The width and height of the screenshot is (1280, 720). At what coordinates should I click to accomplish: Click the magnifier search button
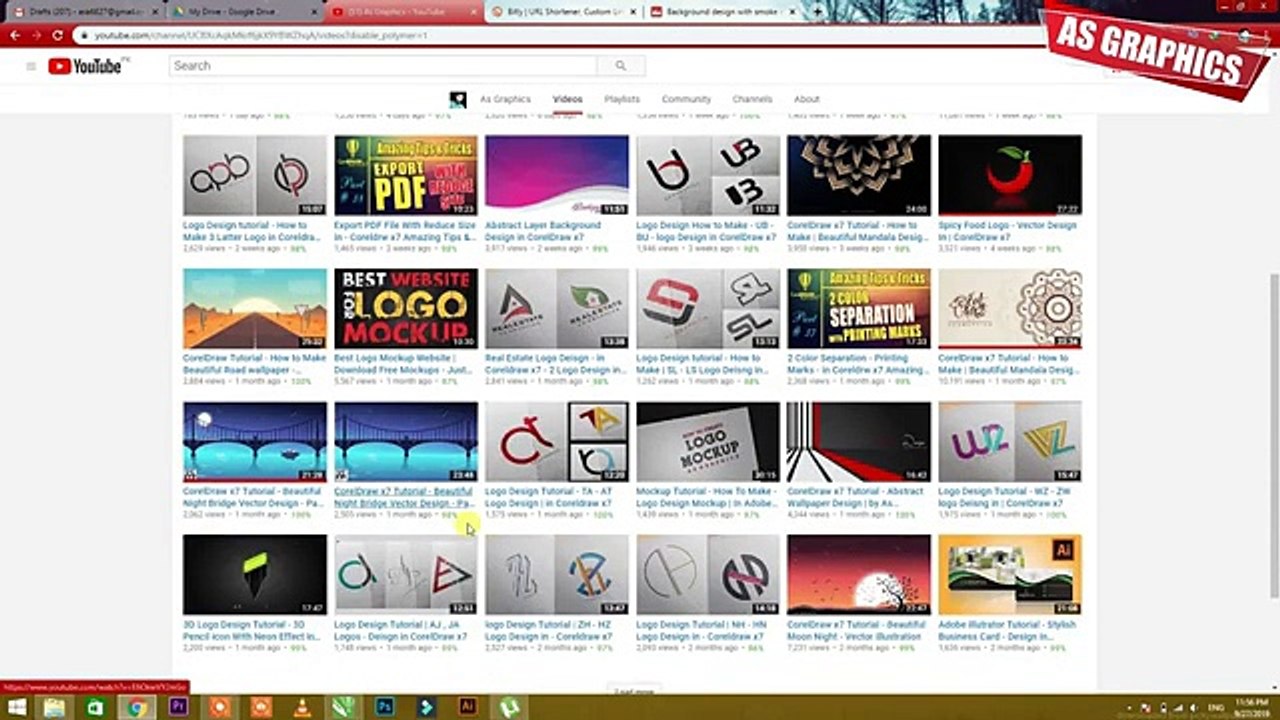620,66
